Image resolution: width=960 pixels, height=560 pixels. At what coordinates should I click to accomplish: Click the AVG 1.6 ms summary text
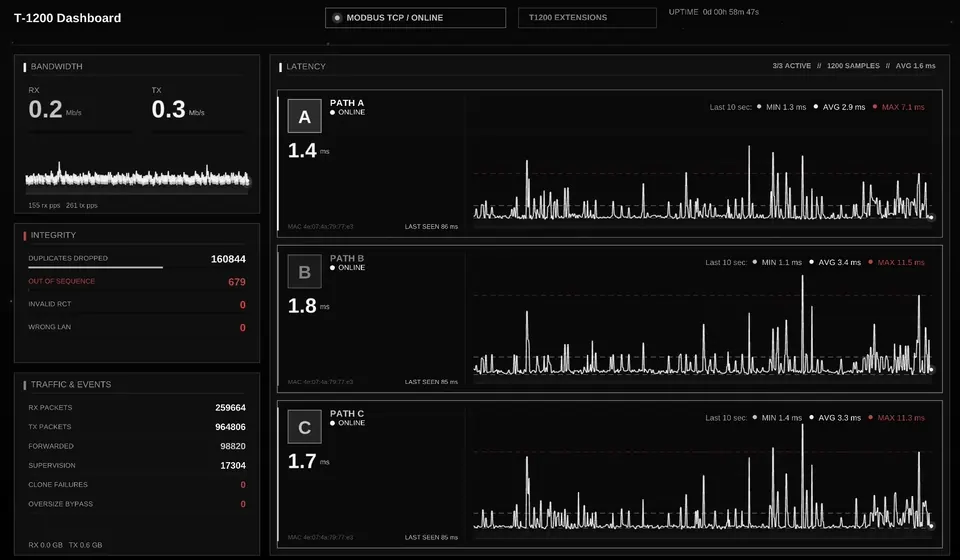pos(915,66)
